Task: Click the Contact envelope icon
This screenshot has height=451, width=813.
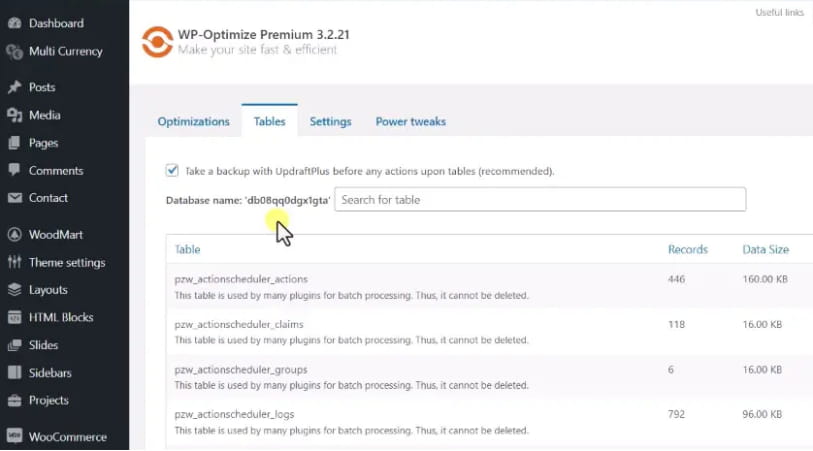Action: coord(14,198)
